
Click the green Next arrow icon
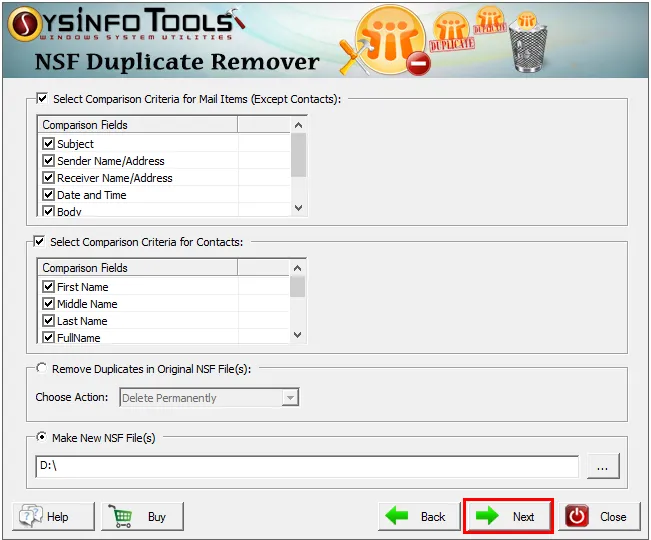[487, 516]
